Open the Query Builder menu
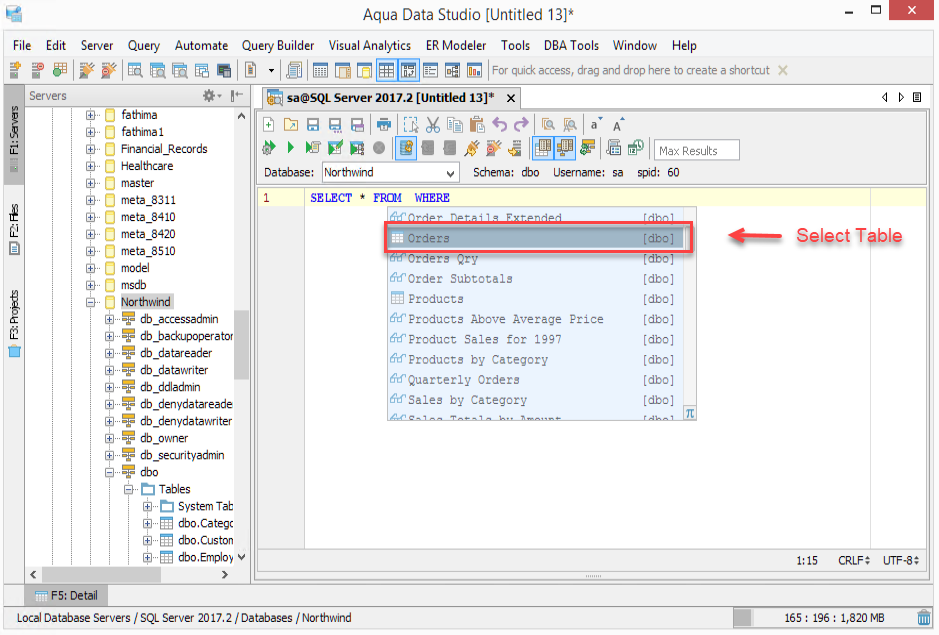Screen dimensions: 939x635 tap(278, 46)
